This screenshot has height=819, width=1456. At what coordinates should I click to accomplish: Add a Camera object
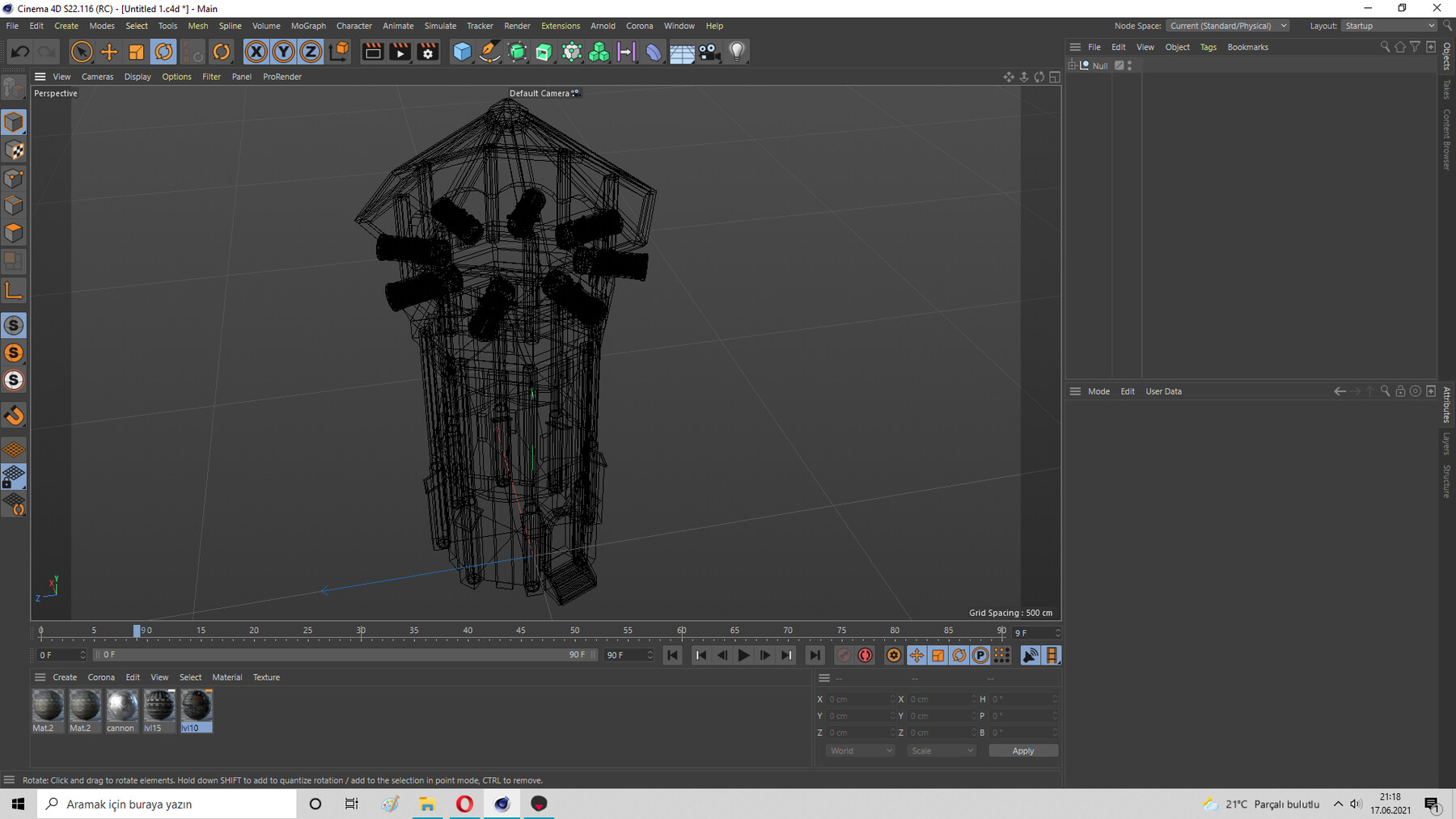point(709,52)
